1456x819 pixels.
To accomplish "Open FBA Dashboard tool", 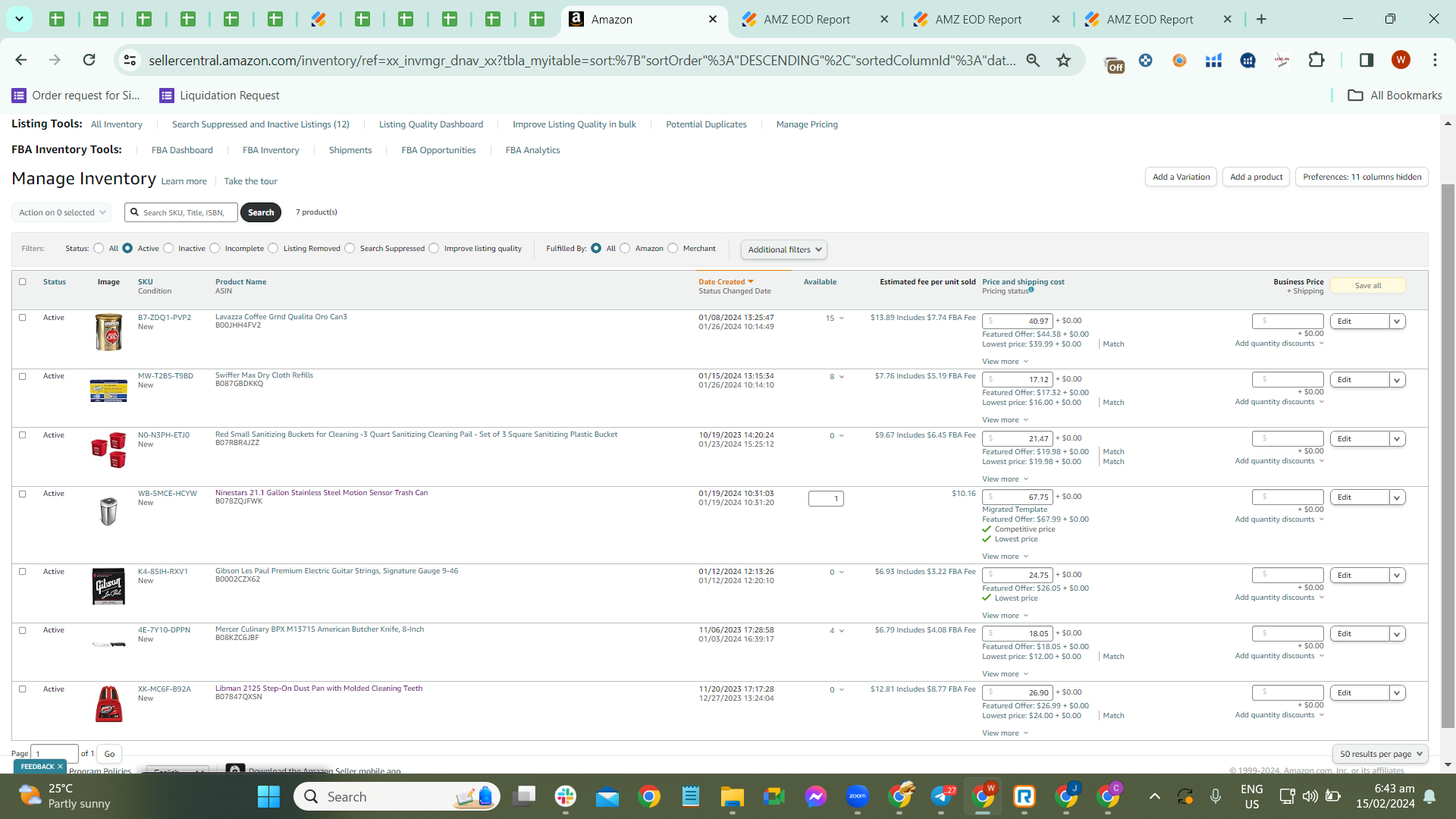I will tap(182, 150).
